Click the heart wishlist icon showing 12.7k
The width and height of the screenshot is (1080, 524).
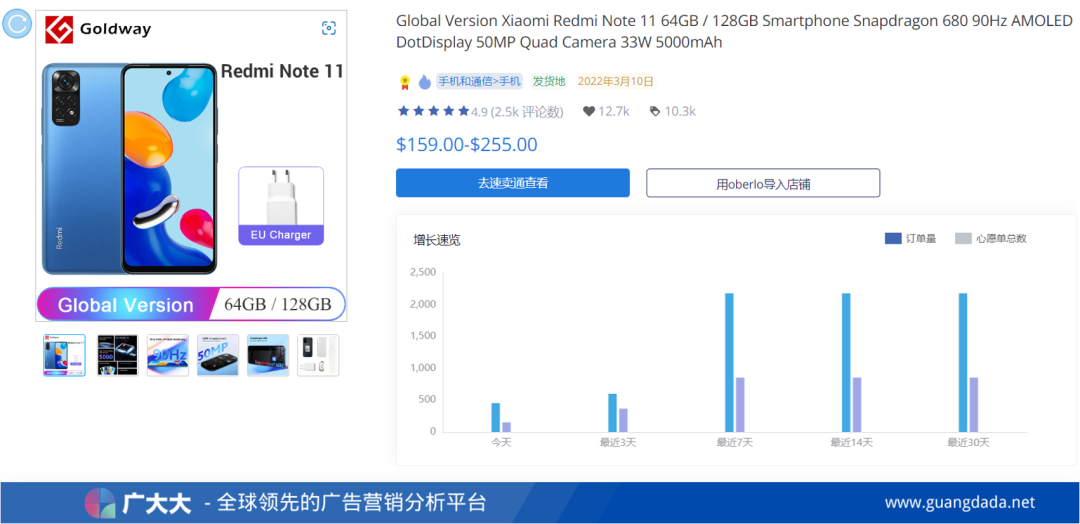pyautogui.click(x=588, y=111)
